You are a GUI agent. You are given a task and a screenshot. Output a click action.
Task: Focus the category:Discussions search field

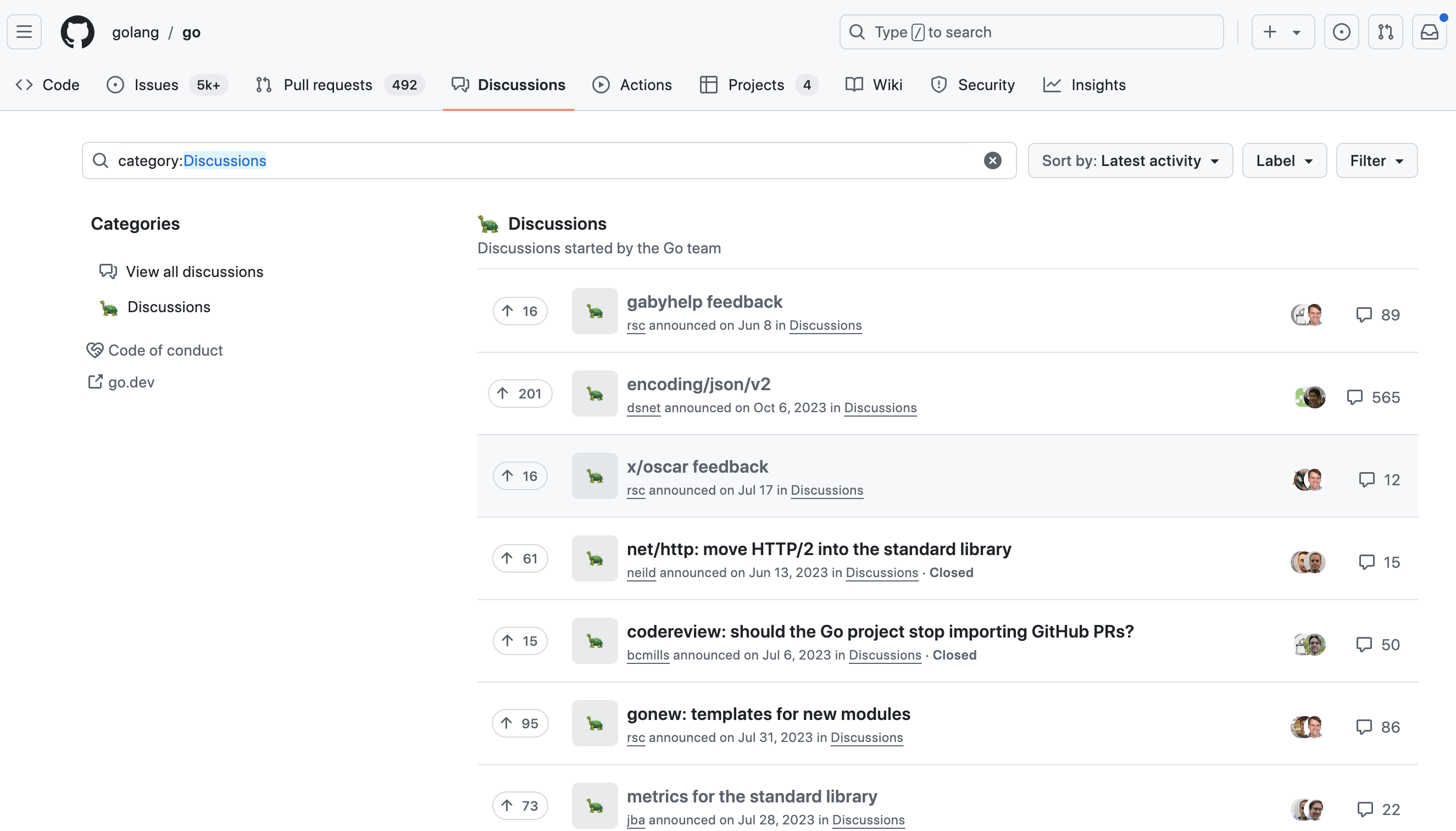(549, 160)
